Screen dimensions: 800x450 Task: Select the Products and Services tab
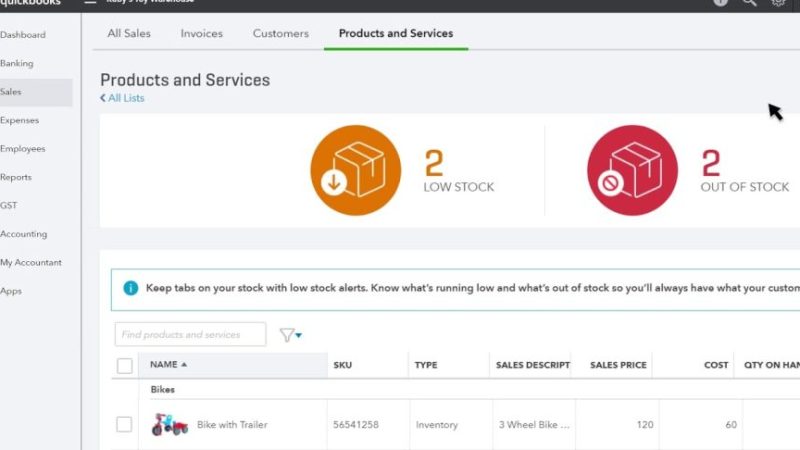click(x=396, y=33)
